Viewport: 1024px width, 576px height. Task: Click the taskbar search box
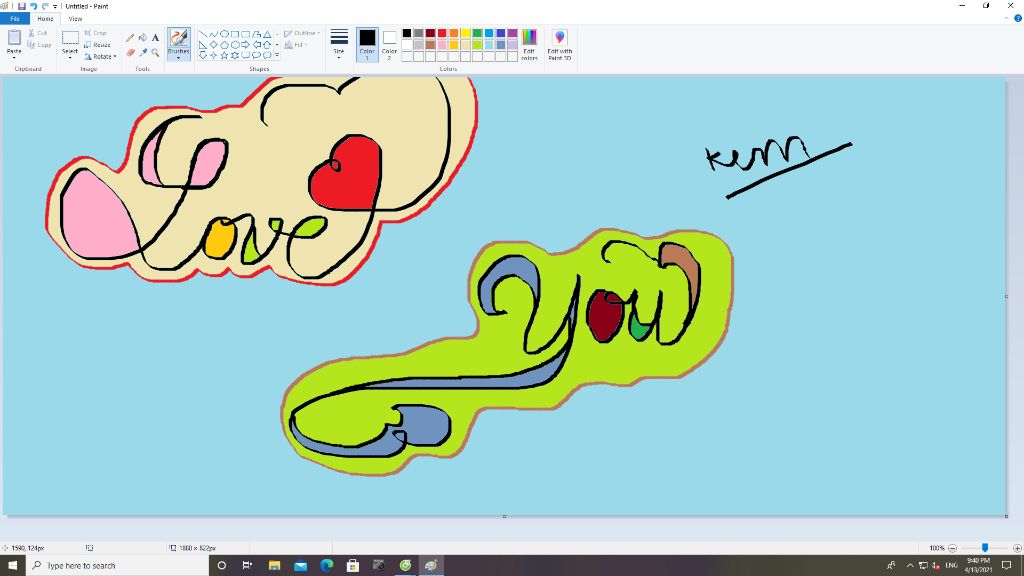click(x=118, y=566)
